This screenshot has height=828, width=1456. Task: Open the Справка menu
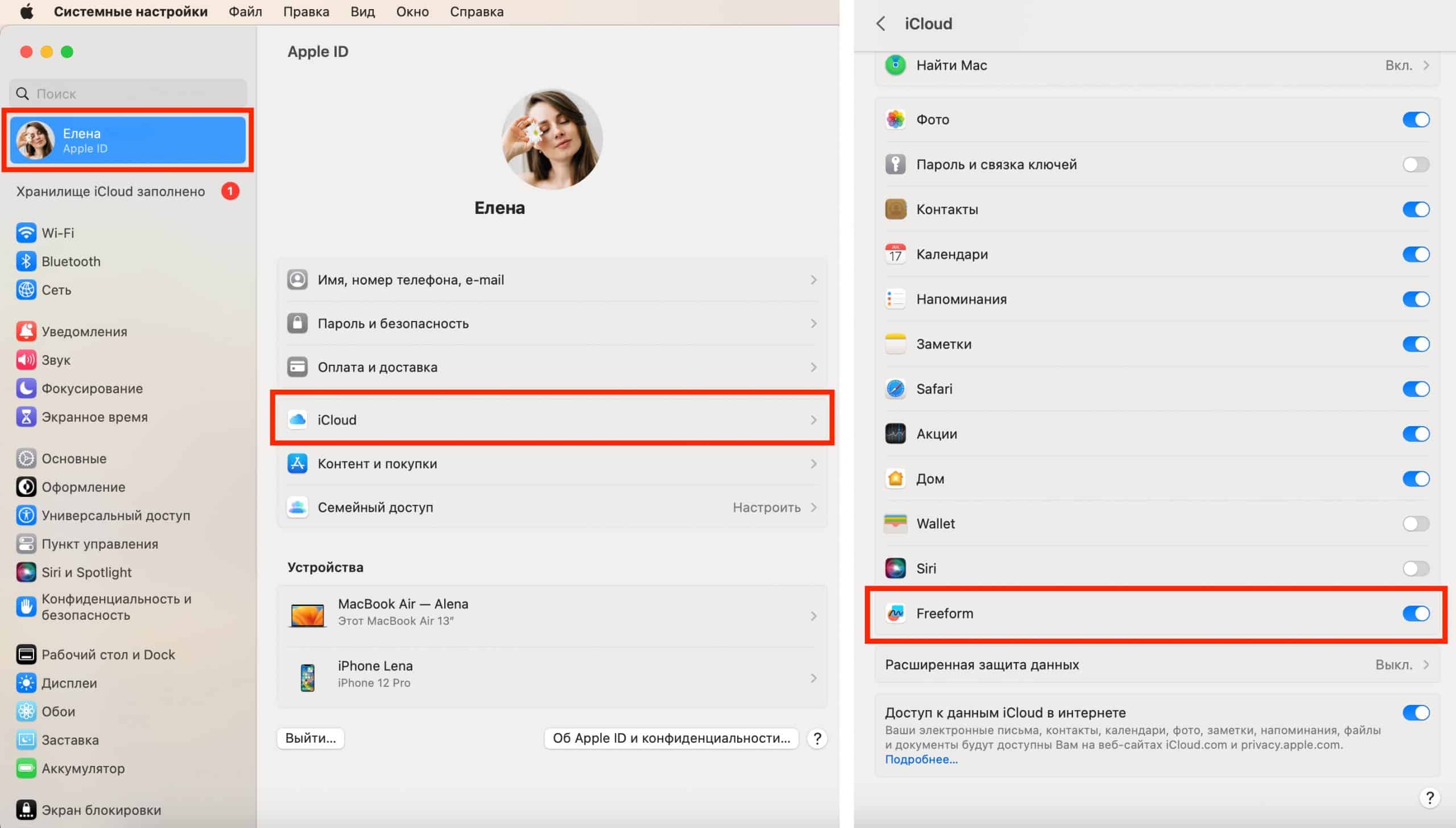[x=477, y=11]
